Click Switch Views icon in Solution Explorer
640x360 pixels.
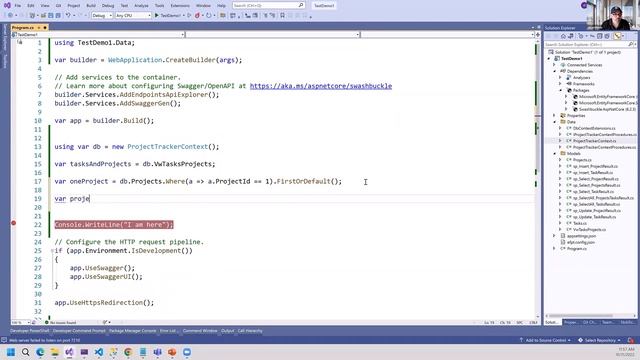click(x=571, y=36)
